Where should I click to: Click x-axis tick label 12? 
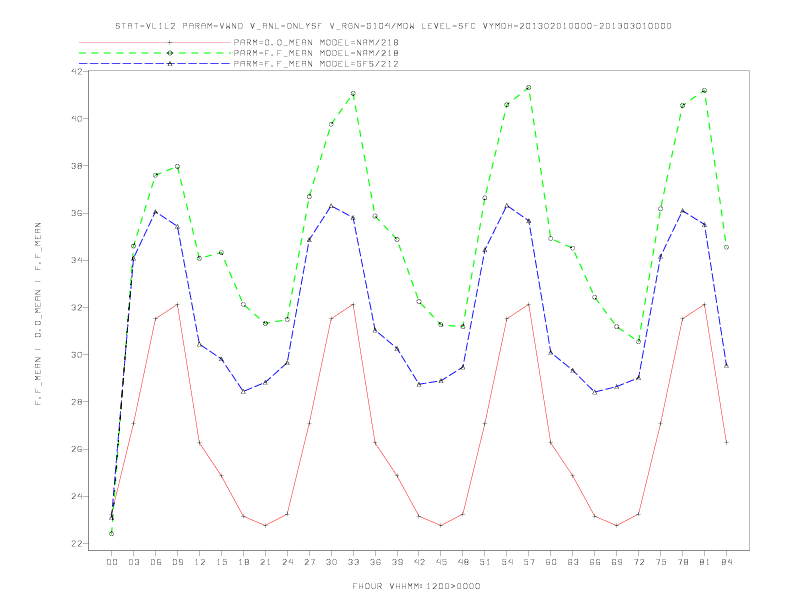click(x=200, y=562)
